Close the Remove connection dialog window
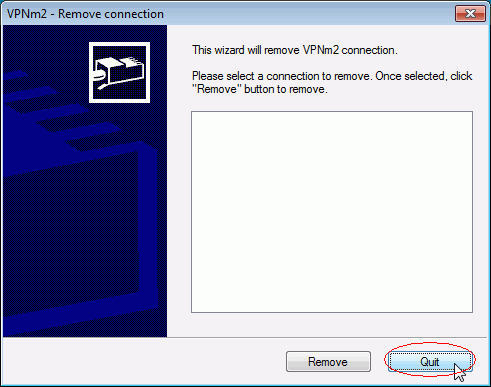491x387 pixels. coord(470,14)
